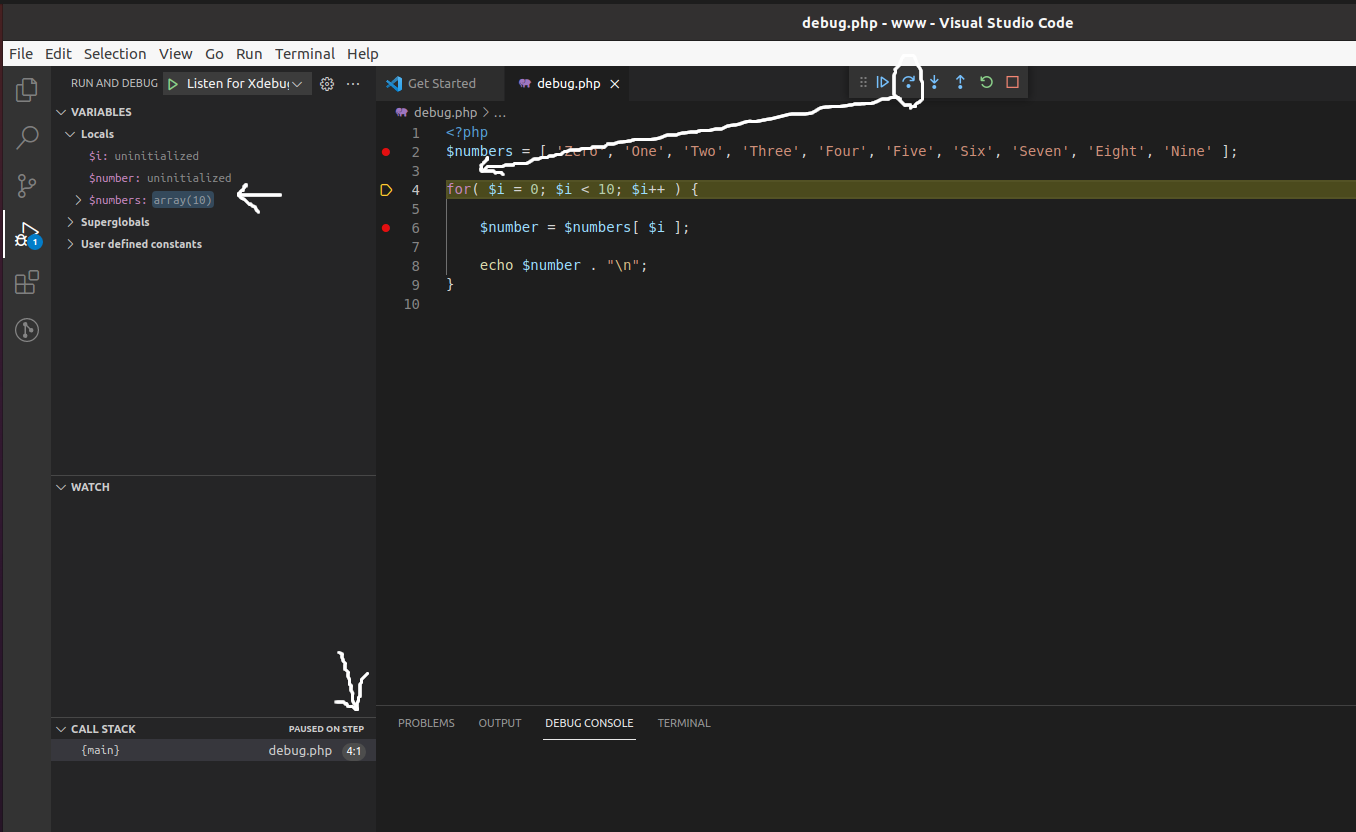Open the Terminal menu

(305, 54)
